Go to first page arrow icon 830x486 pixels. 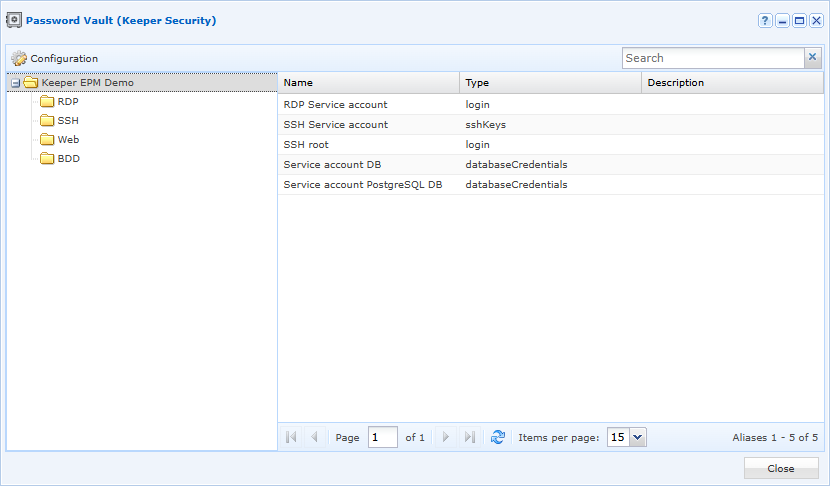(291, 437)
